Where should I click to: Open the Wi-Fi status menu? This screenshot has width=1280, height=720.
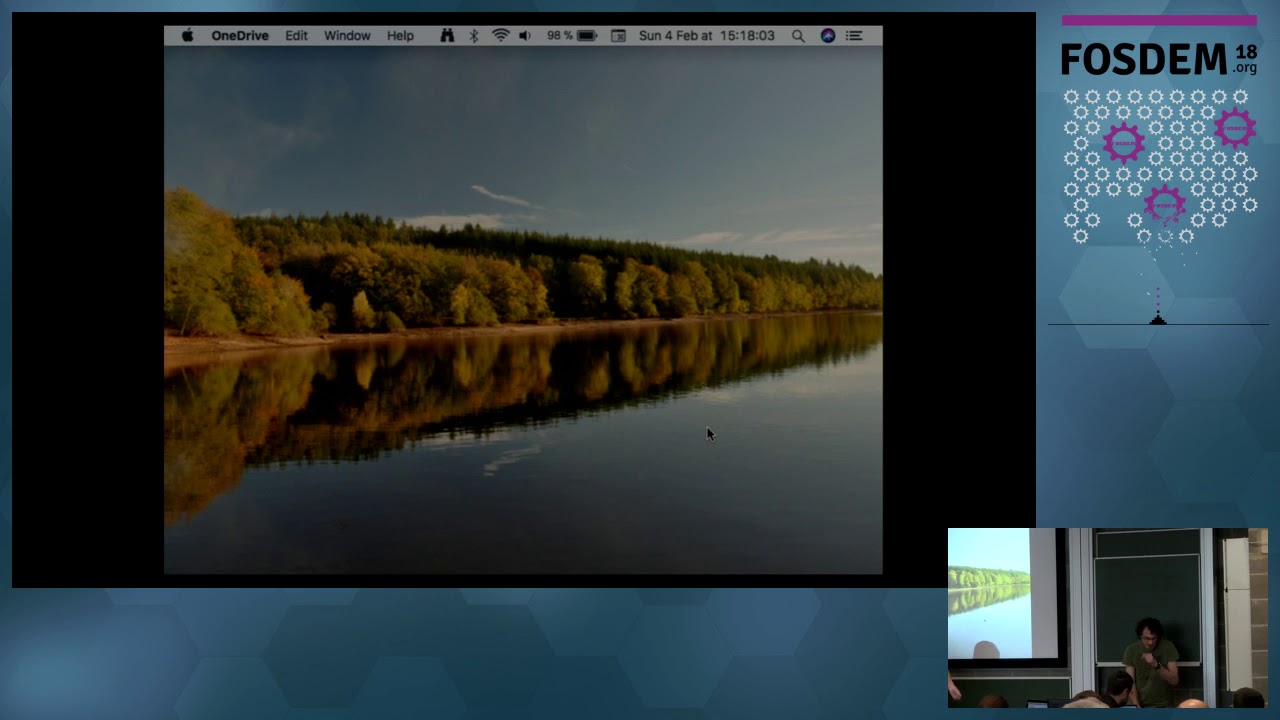pyautogui.click(x=501, y=35)
